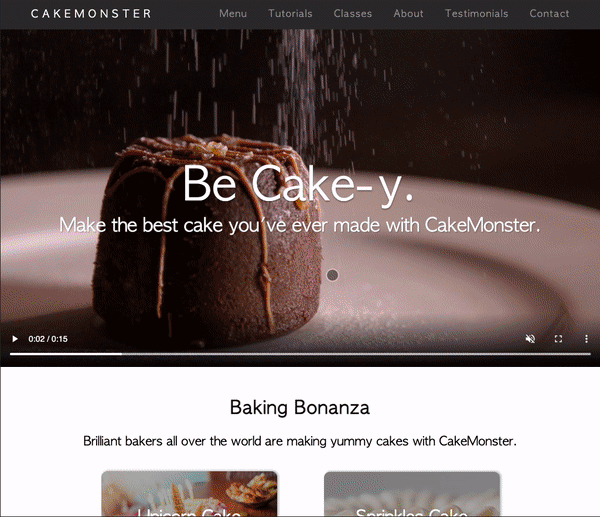This screenshot has height=517, width=600.
Task: Go to Tutorials page
Action: 290,14
